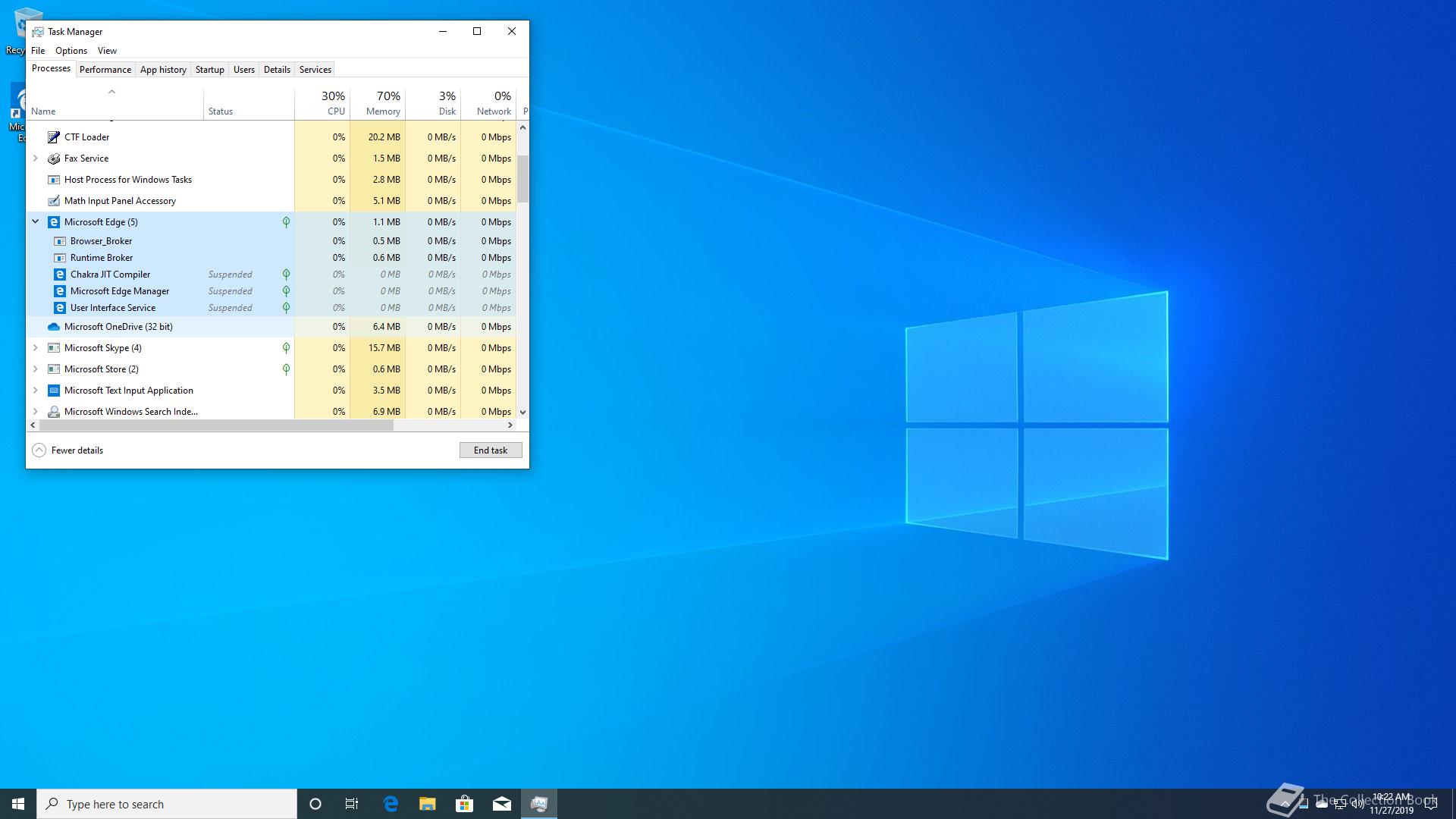Click the CTF Loader process icon
This screenshot has height=819, width=1456.
54,137
